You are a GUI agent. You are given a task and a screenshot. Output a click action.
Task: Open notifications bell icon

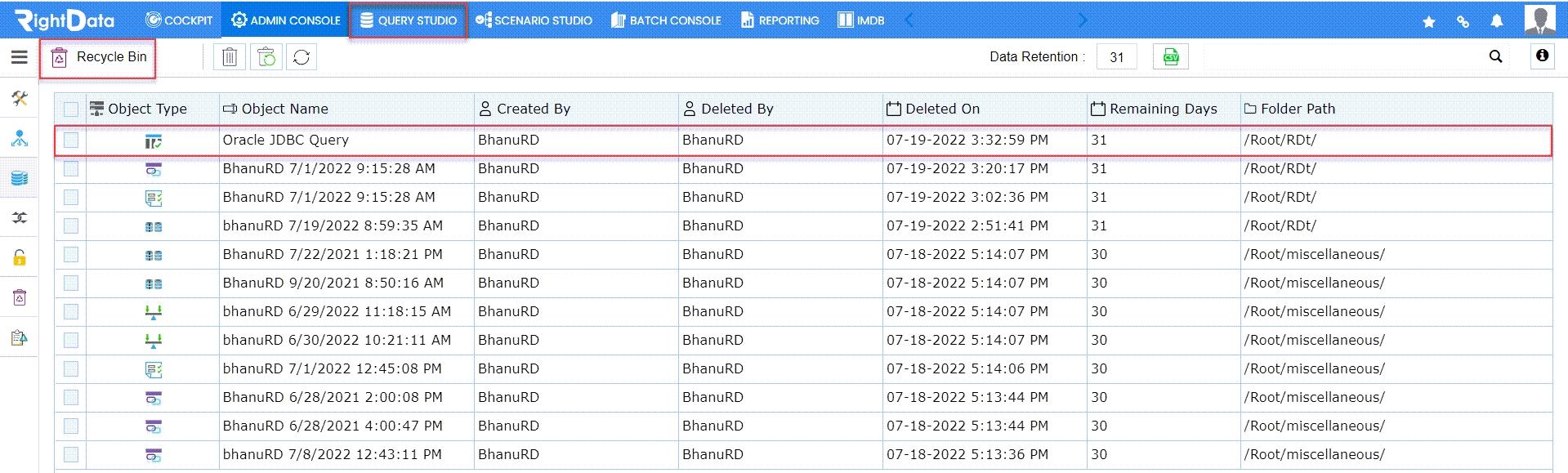[x=1496, y=21]
